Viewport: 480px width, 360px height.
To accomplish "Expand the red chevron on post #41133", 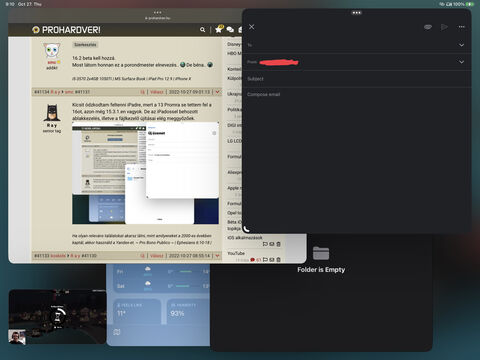I will coord(217,256).
